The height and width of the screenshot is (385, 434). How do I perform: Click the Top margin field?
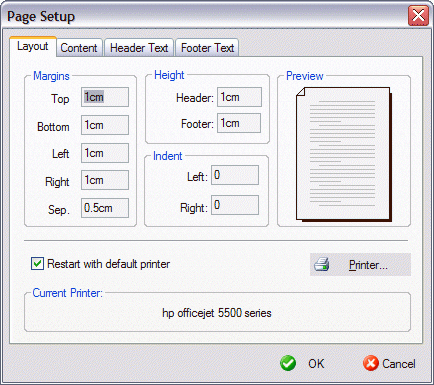point(105,97)
